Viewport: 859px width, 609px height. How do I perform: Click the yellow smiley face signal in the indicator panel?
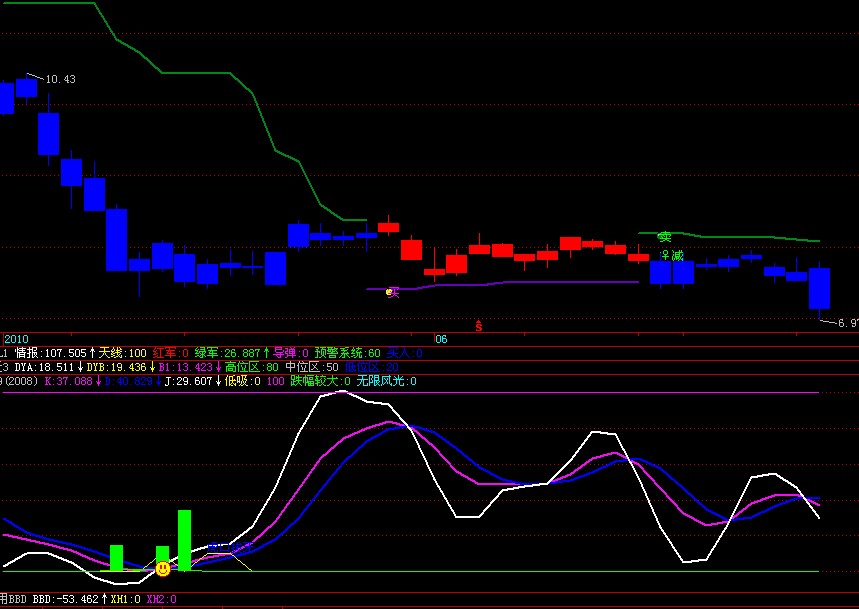click(x=163, y=569)
